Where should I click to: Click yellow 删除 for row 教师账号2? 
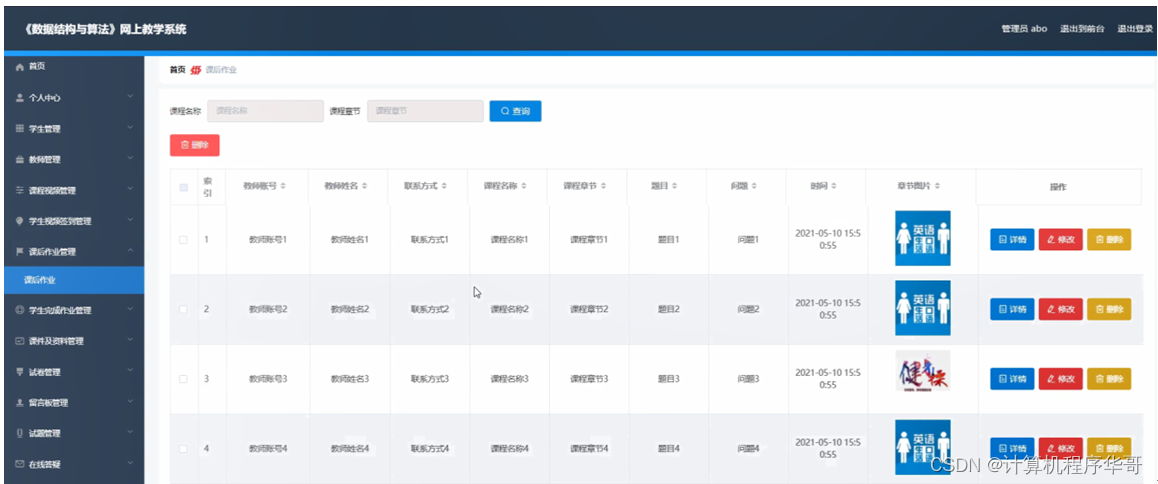(1109, 309)
